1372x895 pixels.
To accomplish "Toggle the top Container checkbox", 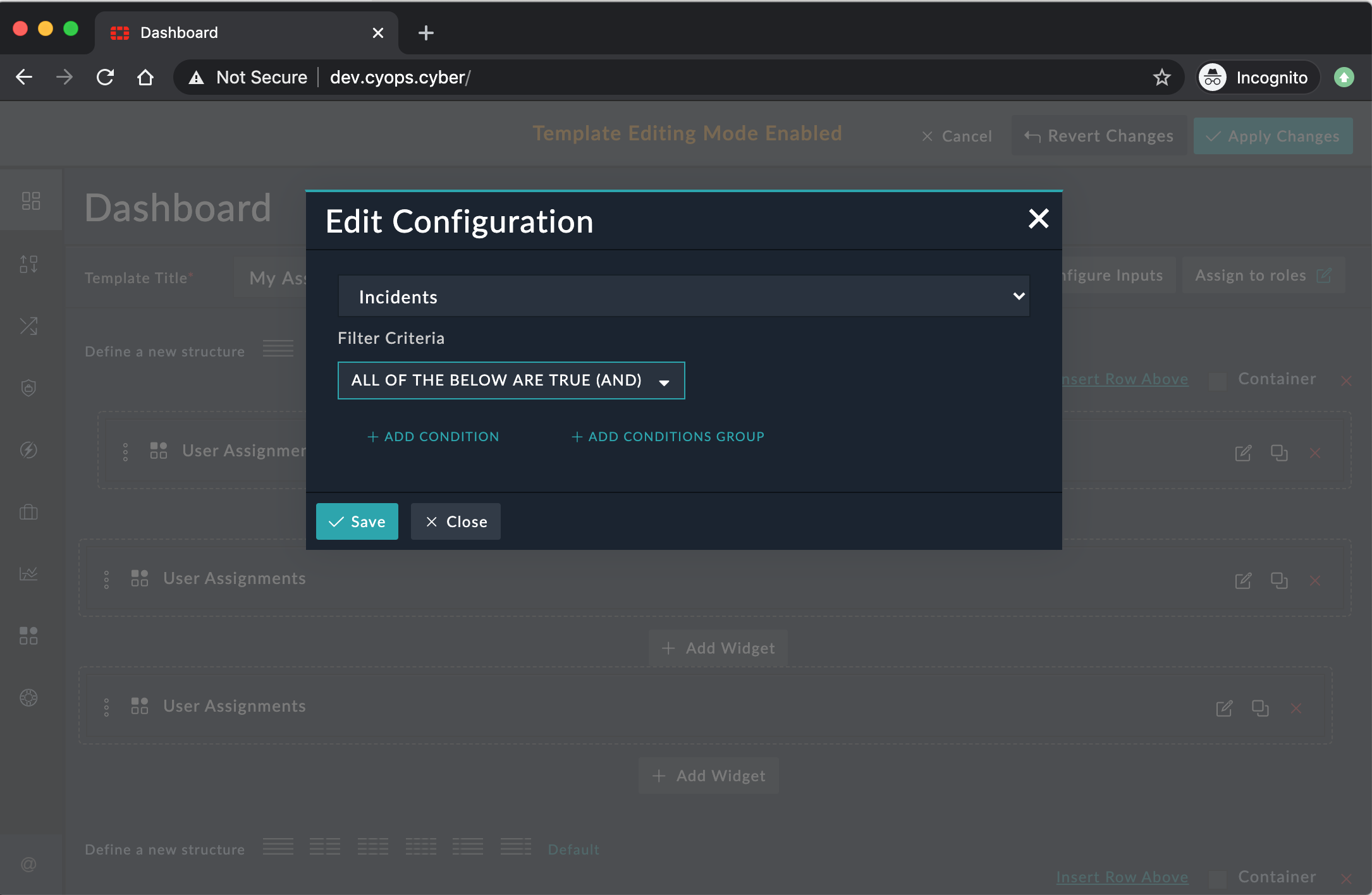I will pyautogui.click(x=1217, y=381).
